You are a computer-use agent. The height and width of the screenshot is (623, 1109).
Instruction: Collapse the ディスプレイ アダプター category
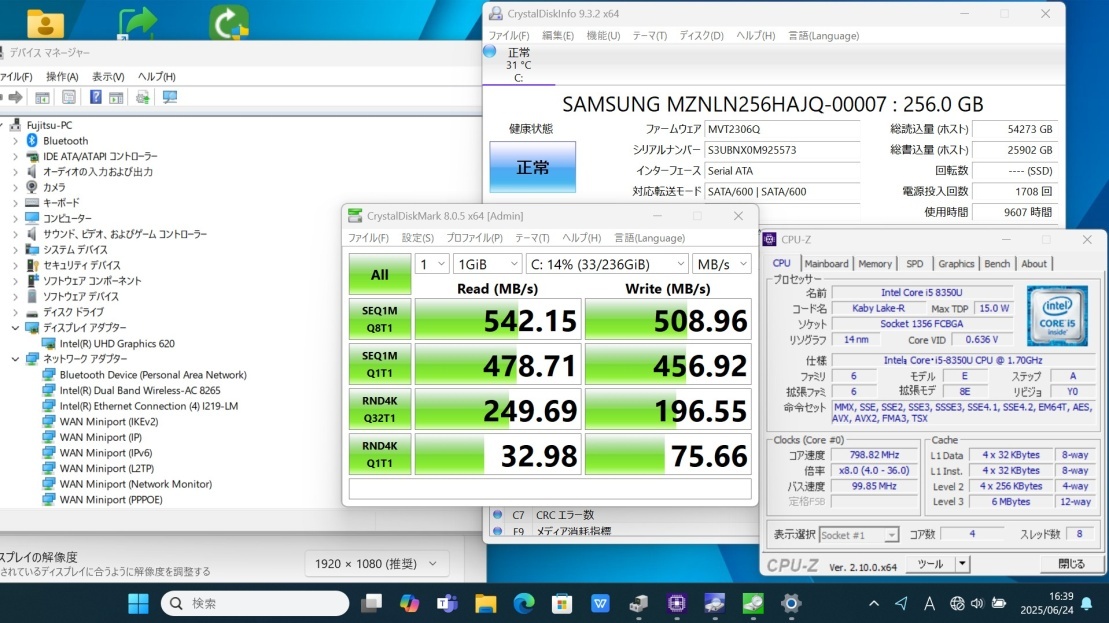pos(16,327)
